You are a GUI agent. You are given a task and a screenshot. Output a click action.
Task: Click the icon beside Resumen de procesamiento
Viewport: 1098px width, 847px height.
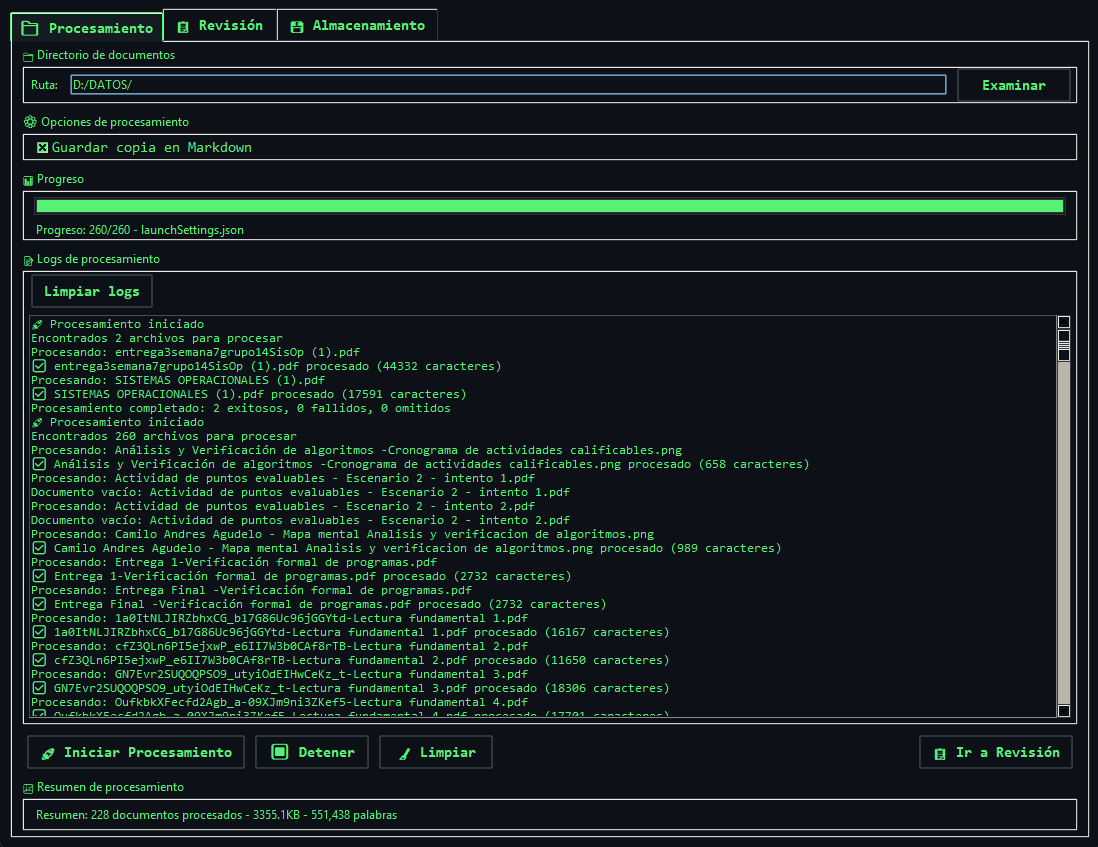click(x=28, y=788)
